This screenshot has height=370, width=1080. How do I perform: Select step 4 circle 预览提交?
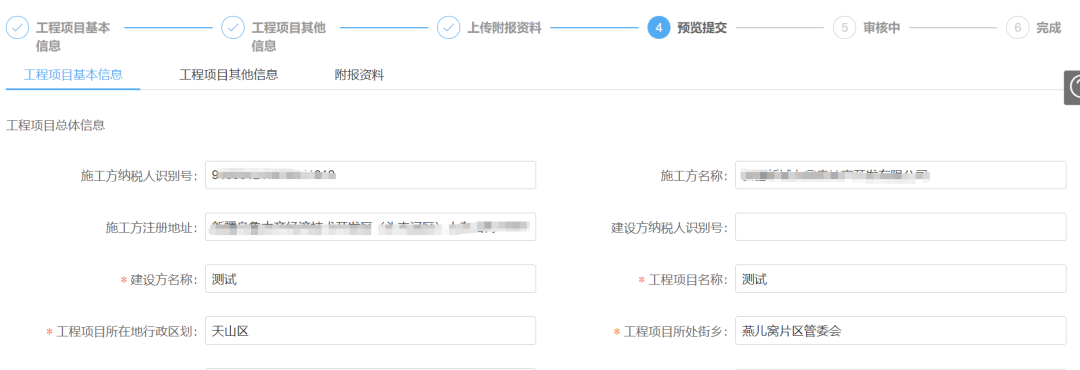tap(658, 28)
